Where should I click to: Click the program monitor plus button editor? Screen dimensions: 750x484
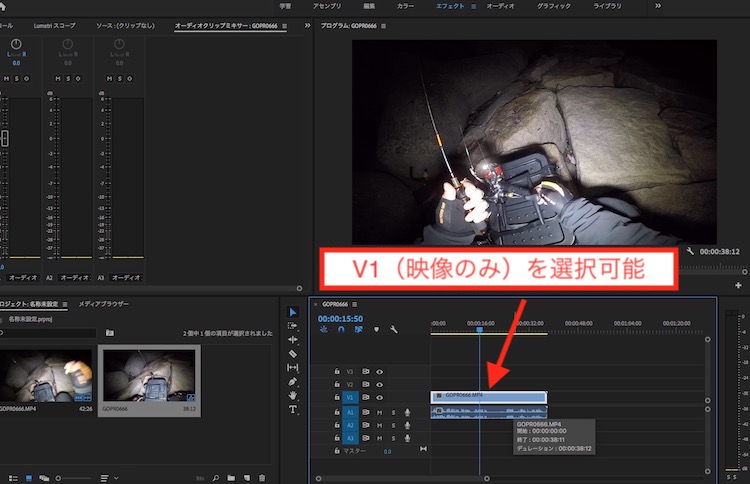point(739,286)
